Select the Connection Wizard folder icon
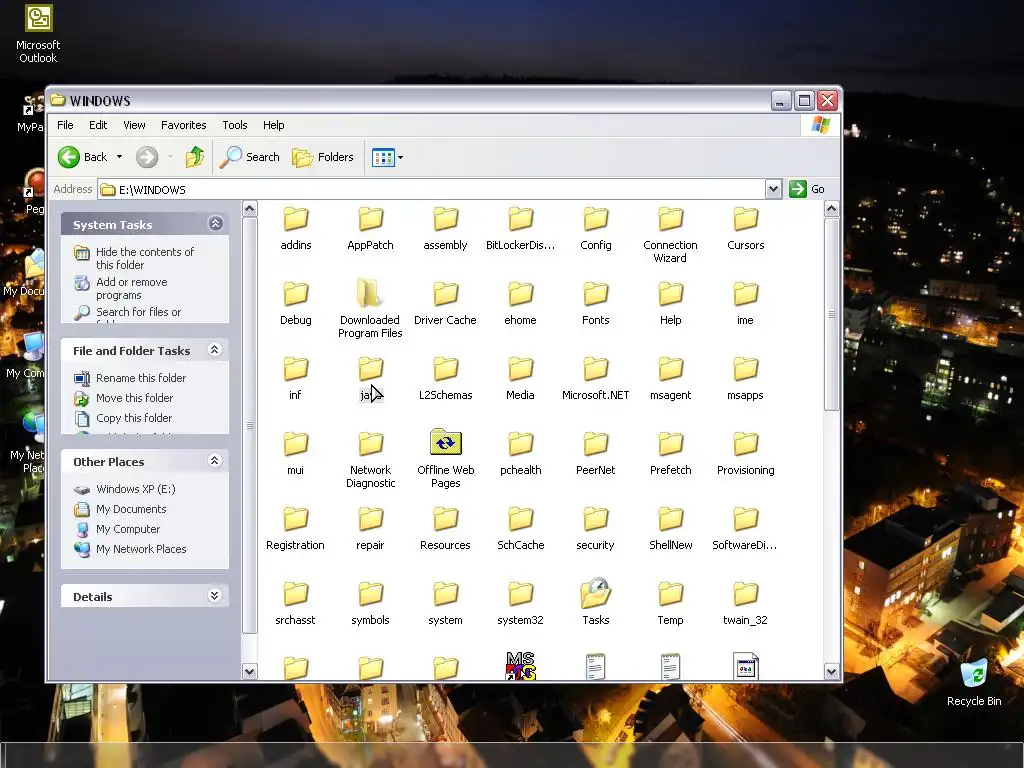This screenshot has height=768, width=1024. (x=671, y=219)
